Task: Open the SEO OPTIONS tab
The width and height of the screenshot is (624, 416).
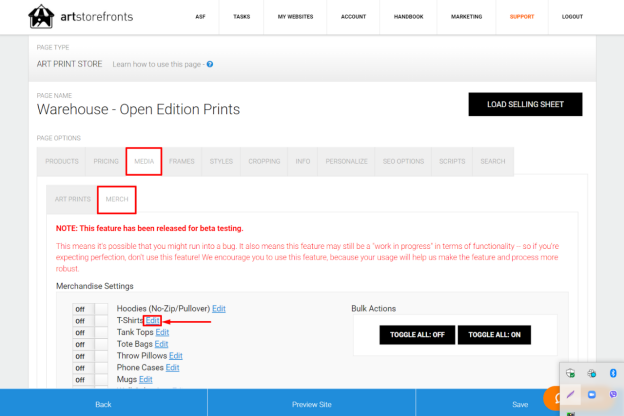Action: [x=403, y=161]
